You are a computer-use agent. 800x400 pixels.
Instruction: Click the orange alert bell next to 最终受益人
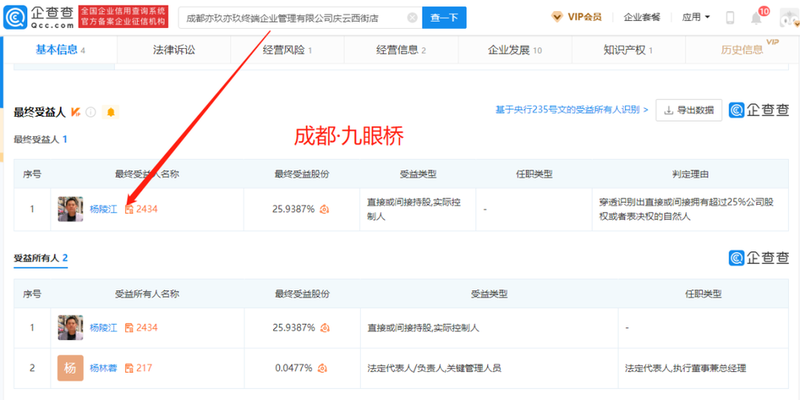pos(110,112)
